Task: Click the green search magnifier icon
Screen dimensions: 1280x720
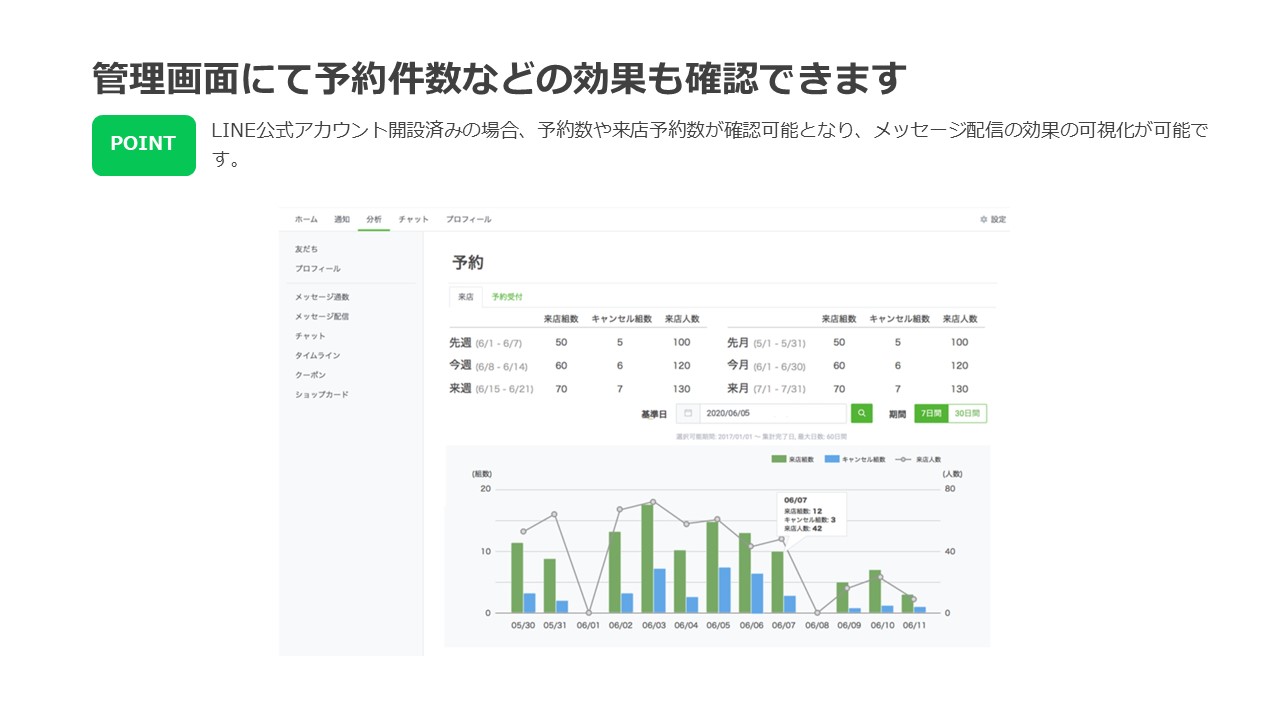Action: click(x=861, y=413)
